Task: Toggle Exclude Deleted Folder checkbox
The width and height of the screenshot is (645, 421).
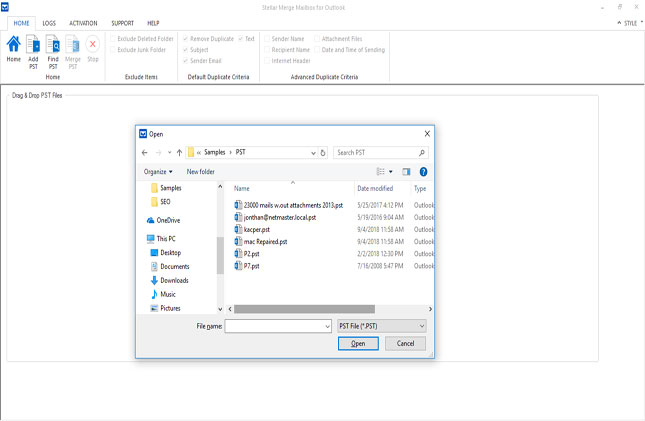Action: click(x=113, y=39)
